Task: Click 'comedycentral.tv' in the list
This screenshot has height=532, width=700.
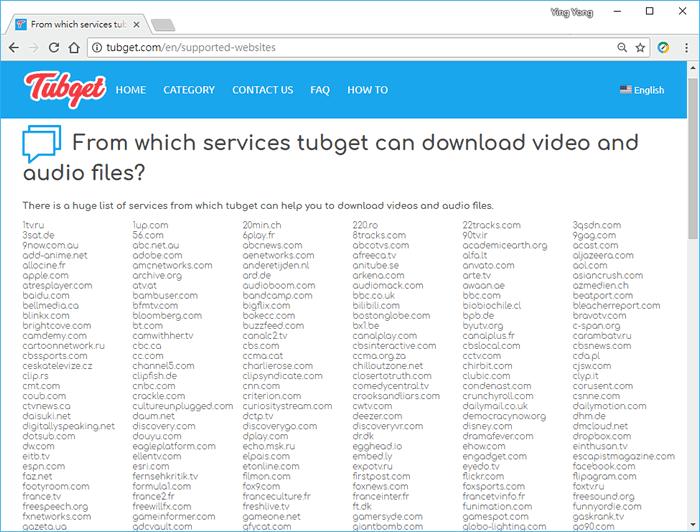Action: tap(391, 386)
